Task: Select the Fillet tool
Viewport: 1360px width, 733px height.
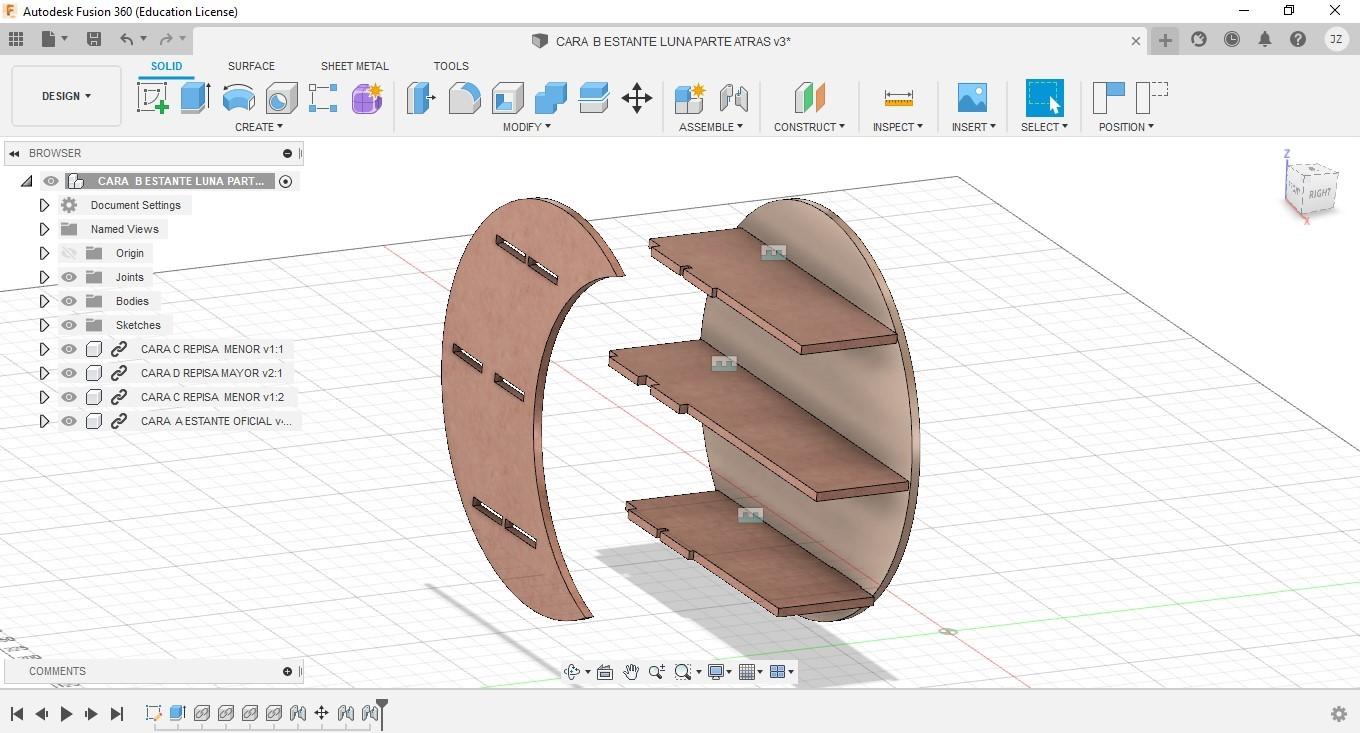Action: pyautogui.click(x=464, y=98)
